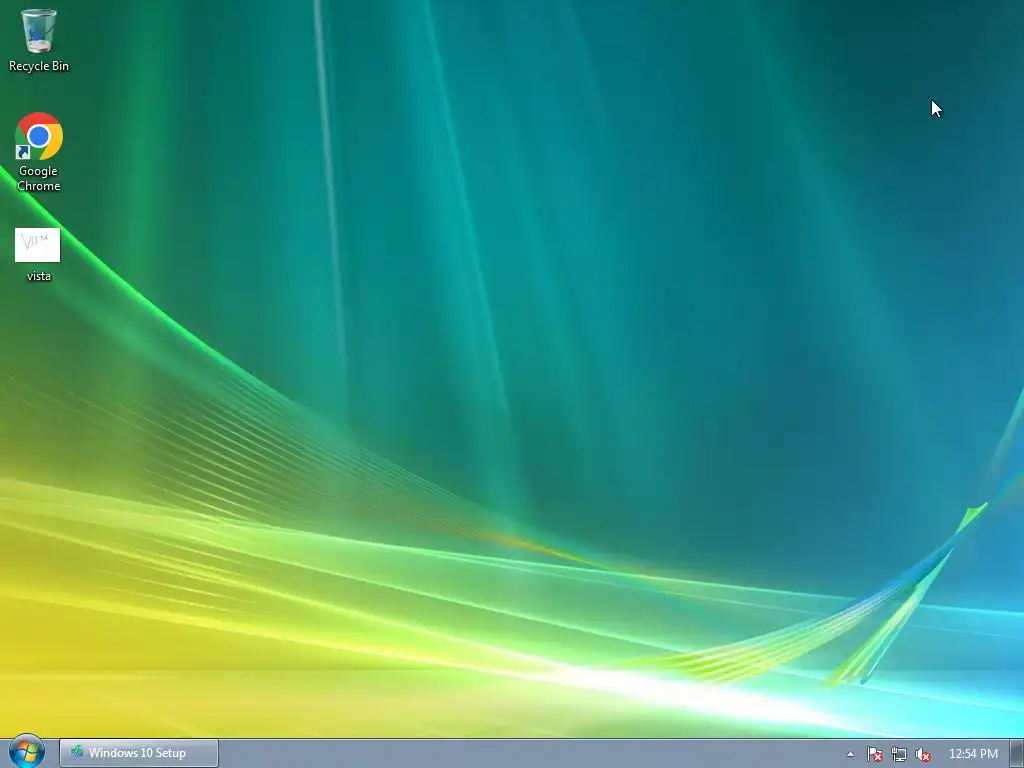Open the Windows Start orb

pos(27,752)
